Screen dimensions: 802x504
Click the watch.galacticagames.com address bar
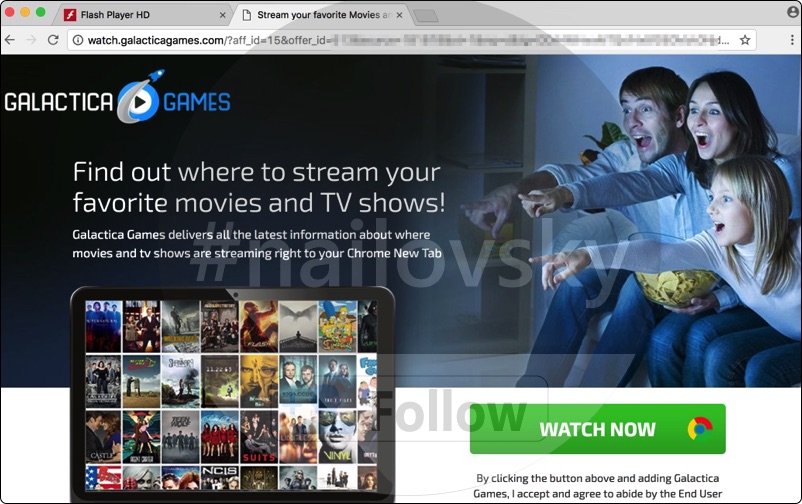412,40
